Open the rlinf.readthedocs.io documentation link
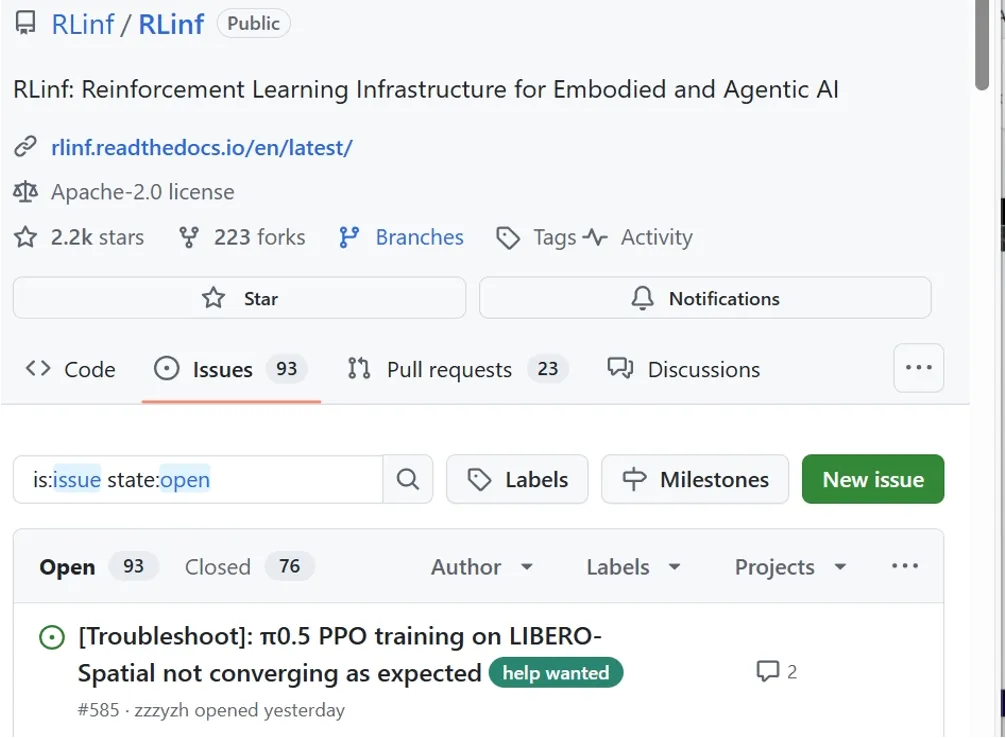1006x738 pixels. click(x=202, y=148)
